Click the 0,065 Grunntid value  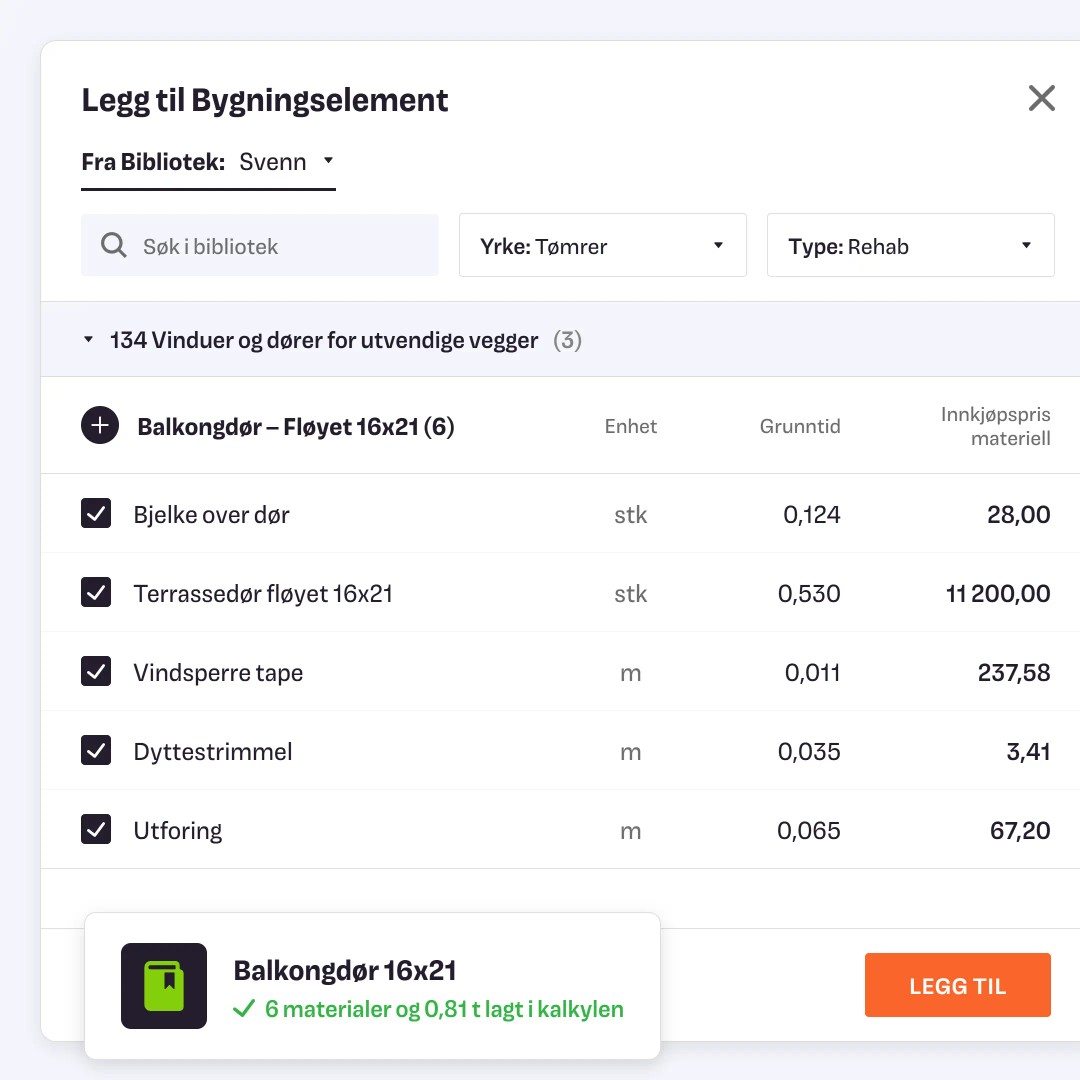(809, 831)
